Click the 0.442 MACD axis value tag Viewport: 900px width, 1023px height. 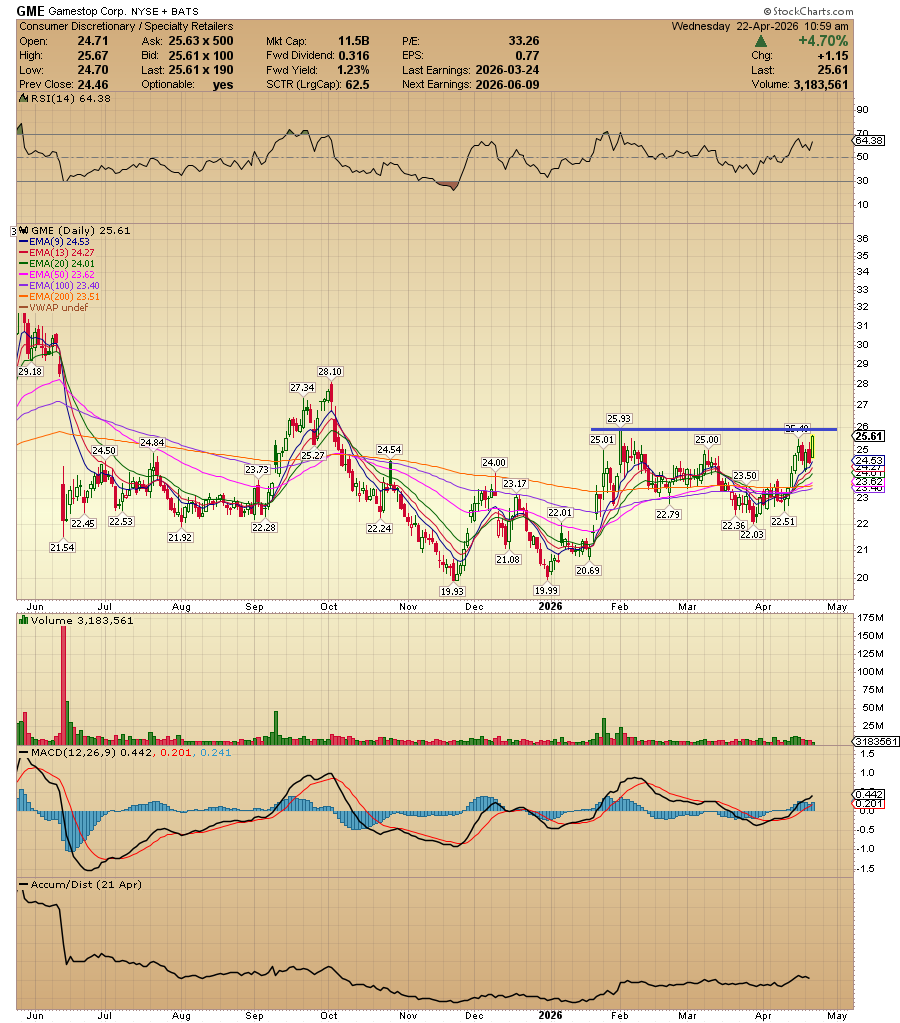click(869, 794)
